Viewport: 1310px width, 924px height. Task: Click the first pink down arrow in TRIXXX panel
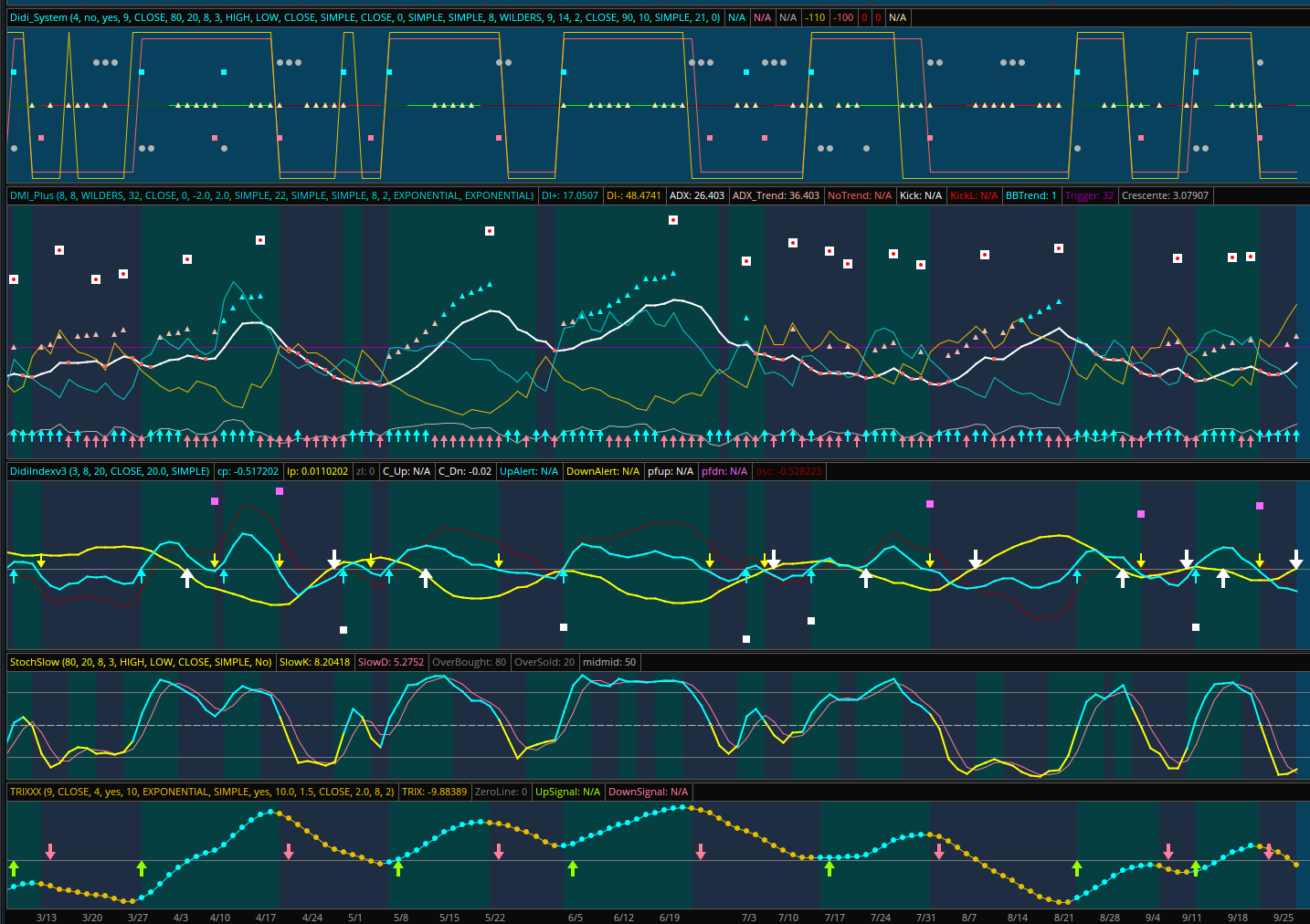click(x=50, y=851)
